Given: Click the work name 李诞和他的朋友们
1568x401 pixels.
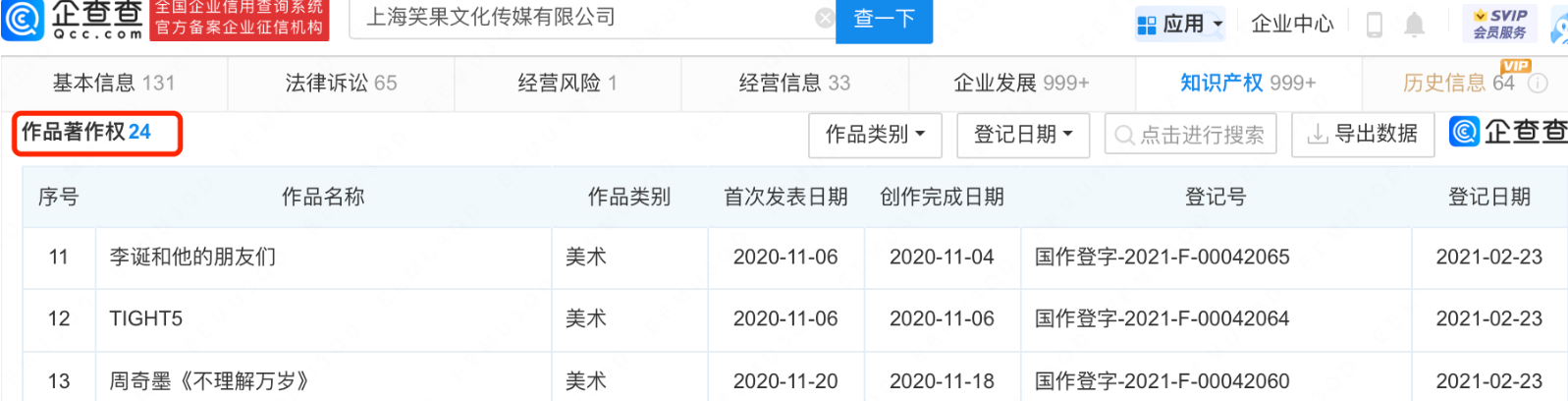Looking at the screenshot, I should point(192,258).
